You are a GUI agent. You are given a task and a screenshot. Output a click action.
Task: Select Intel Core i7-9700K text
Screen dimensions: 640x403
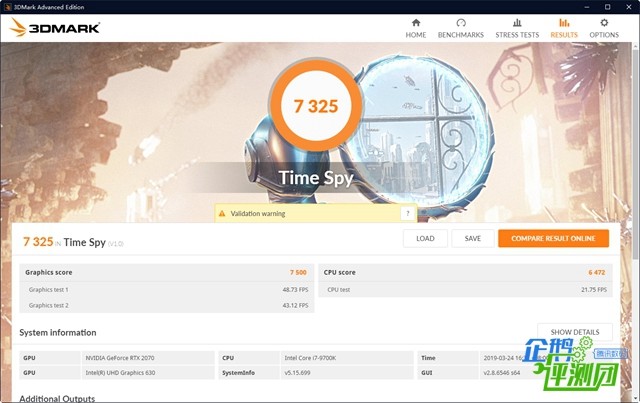tap(310, 358)
